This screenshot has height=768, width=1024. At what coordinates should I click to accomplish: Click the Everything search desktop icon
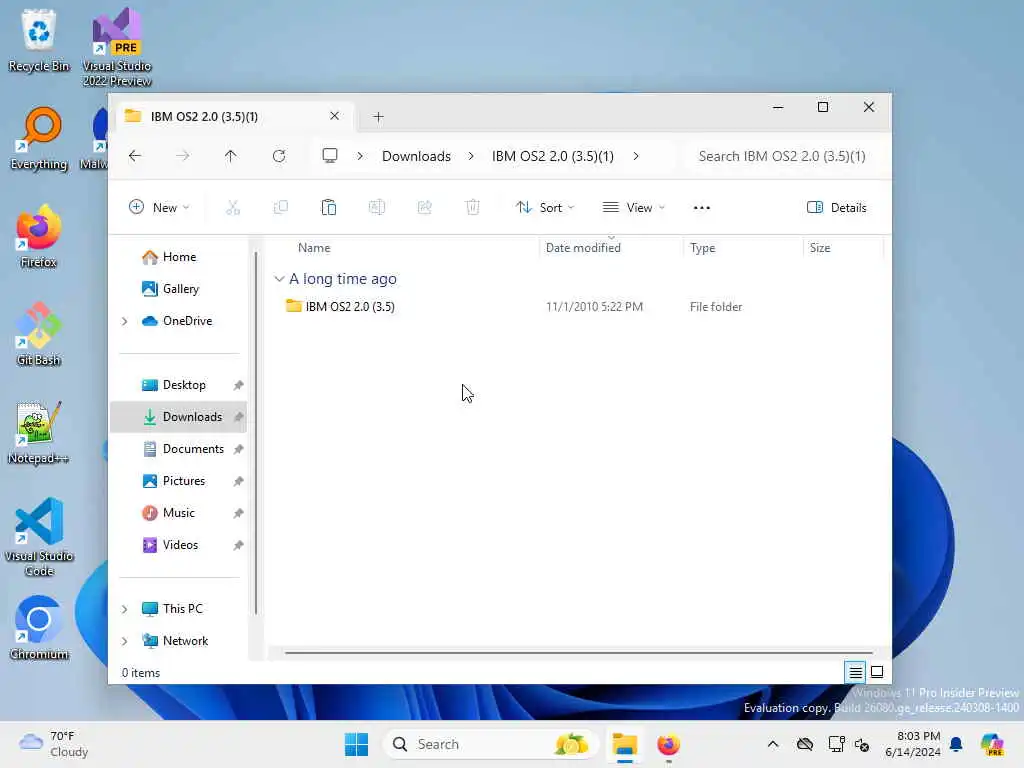39,138
